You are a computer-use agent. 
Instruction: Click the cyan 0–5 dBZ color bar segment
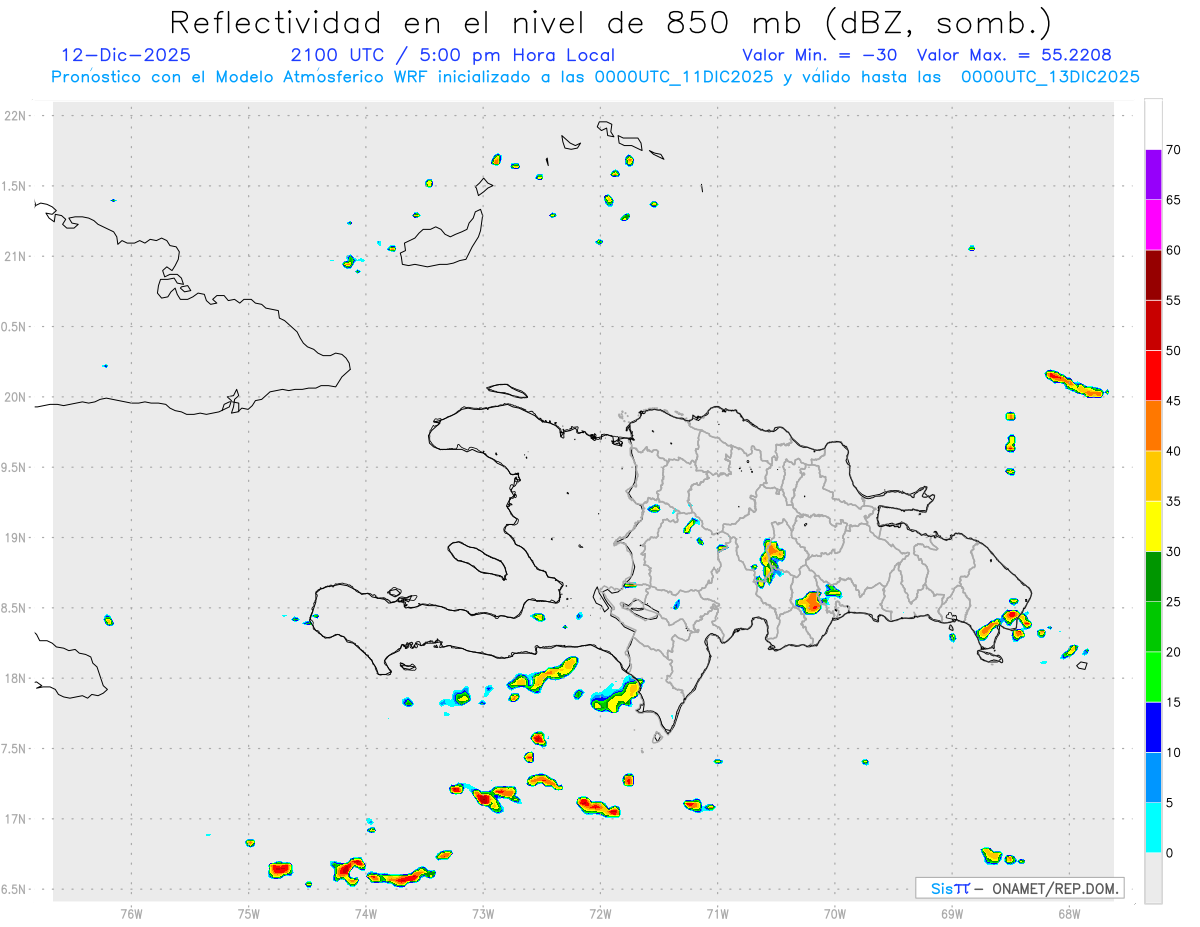point(1153,827)
